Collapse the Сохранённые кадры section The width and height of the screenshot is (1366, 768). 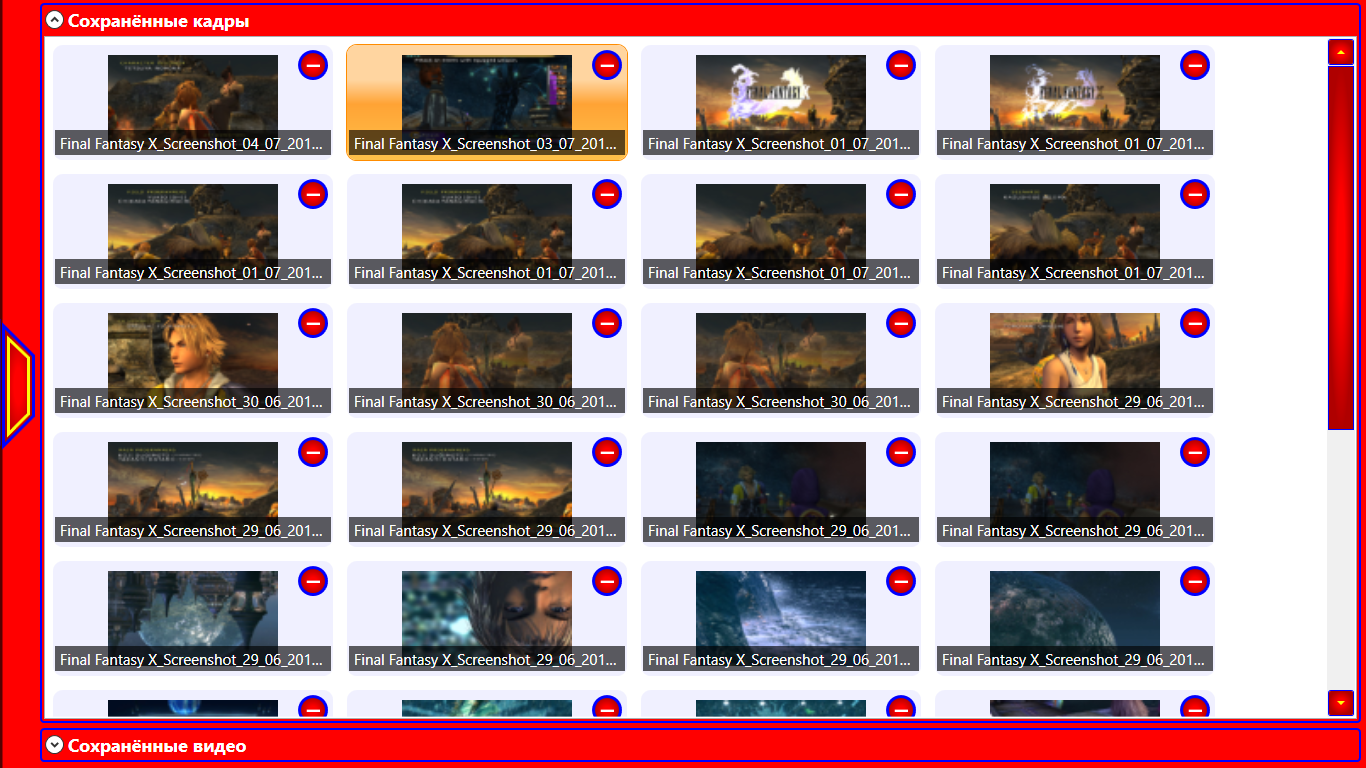click(x=55, y=20)
